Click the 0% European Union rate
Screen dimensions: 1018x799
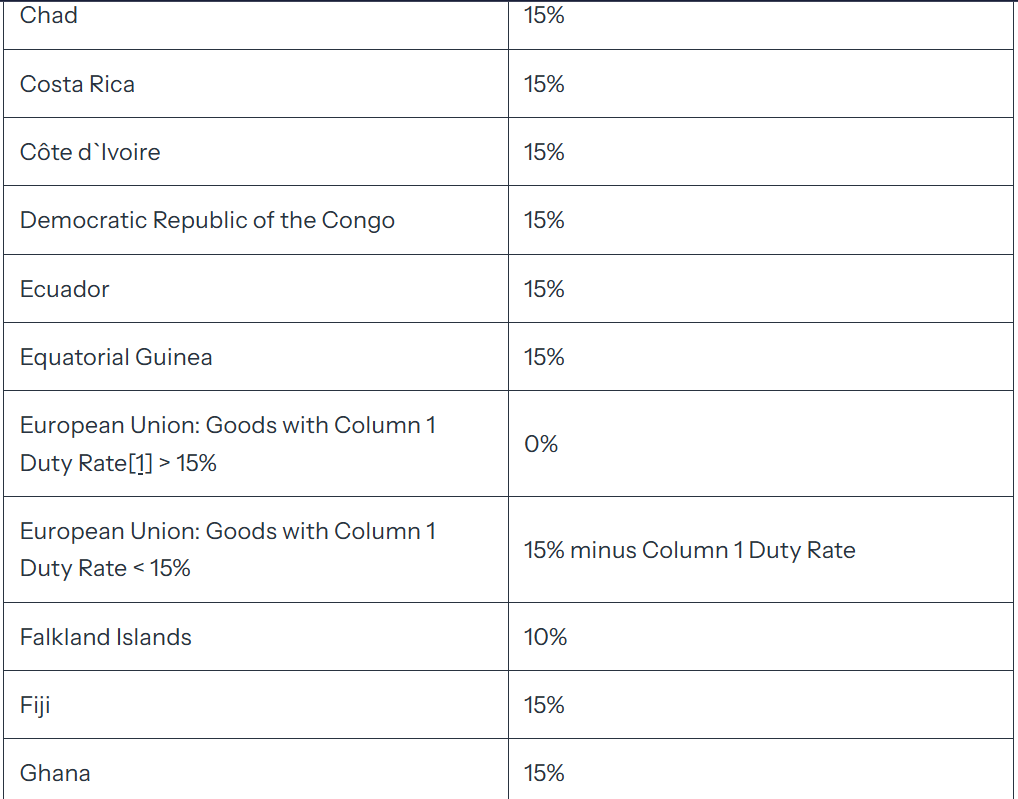click(541, 444)
